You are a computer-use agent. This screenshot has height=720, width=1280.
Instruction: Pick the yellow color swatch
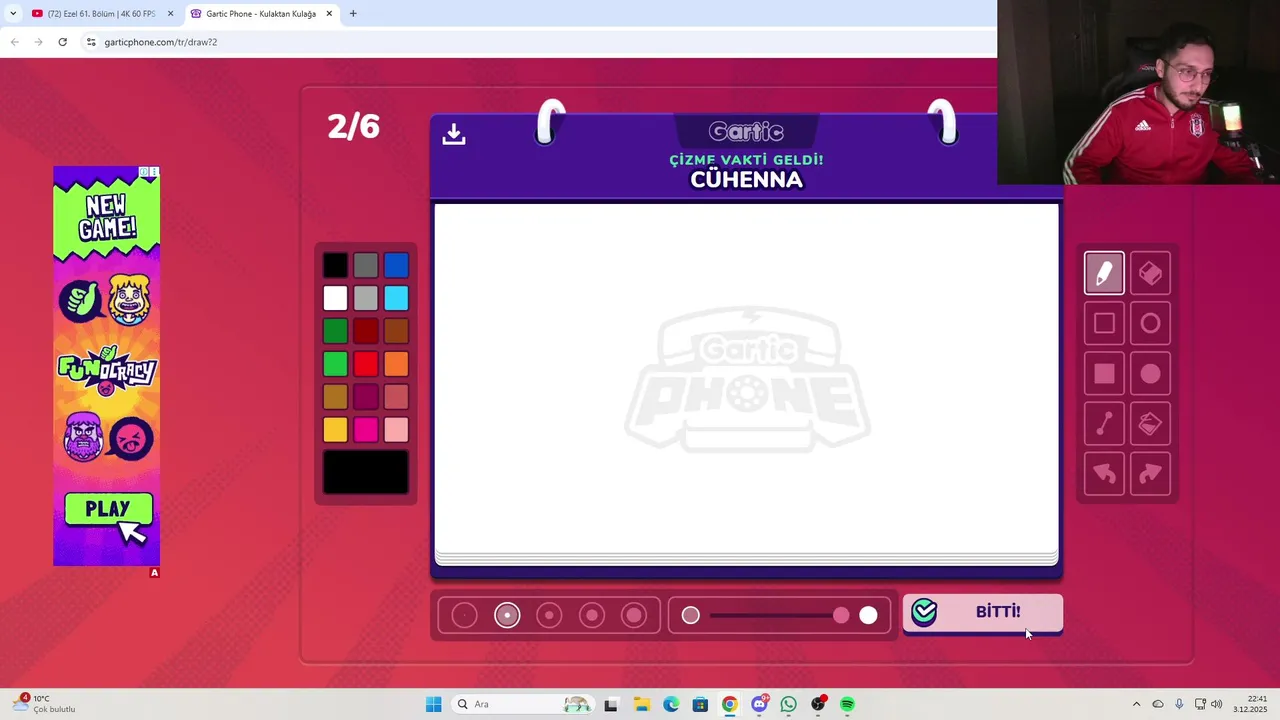pyautogui.click(x=335, y=430)
